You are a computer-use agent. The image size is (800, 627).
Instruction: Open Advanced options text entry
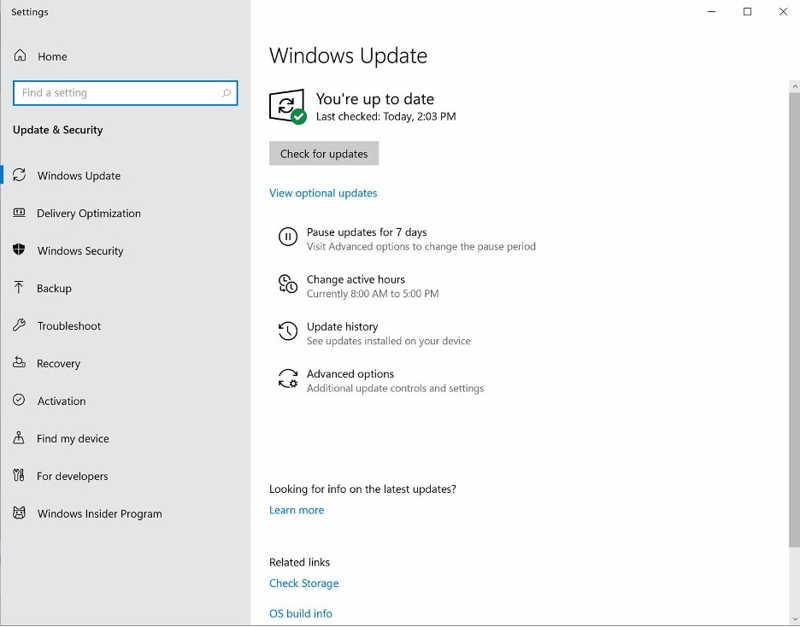coord(350,374)
